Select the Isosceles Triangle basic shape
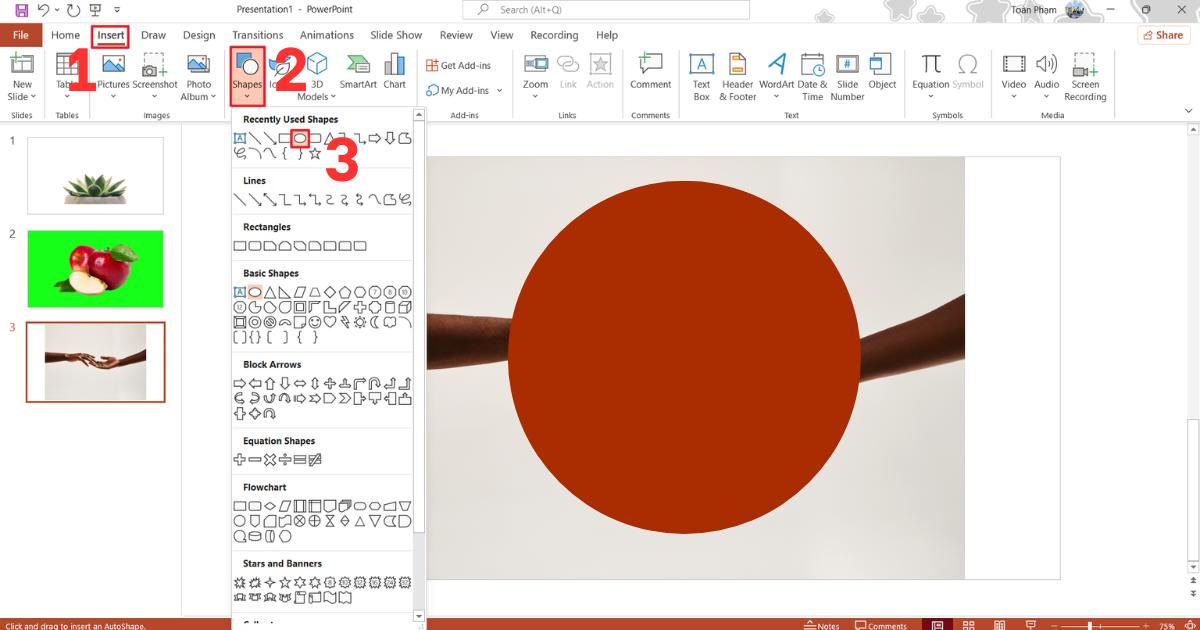The width and height of the screenshot is (1200, 630). click(269, 292)
